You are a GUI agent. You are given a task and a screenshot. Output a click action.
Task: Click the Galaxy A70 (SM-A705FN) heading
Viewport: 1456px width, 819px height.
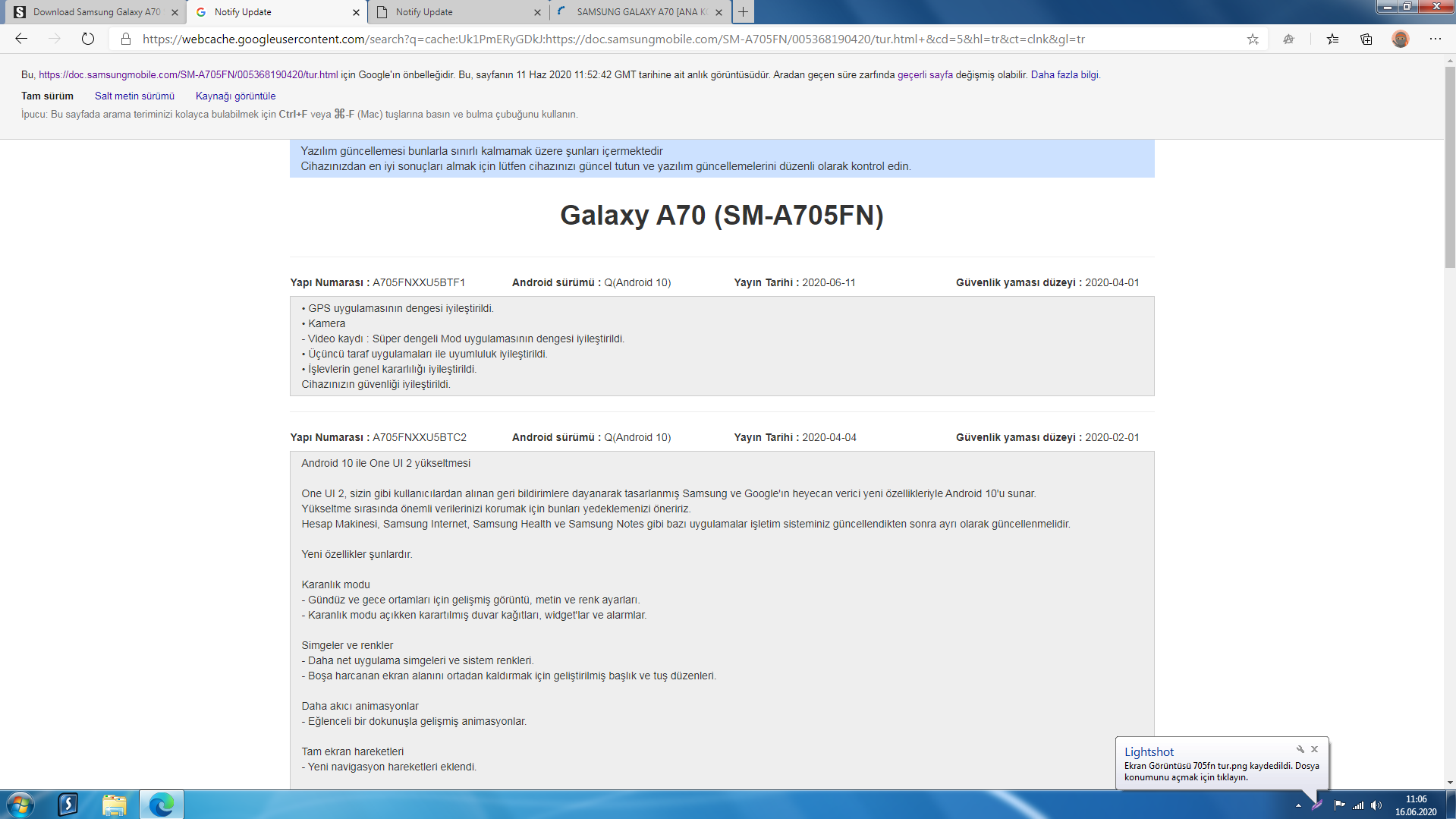[x=722, y=215]
